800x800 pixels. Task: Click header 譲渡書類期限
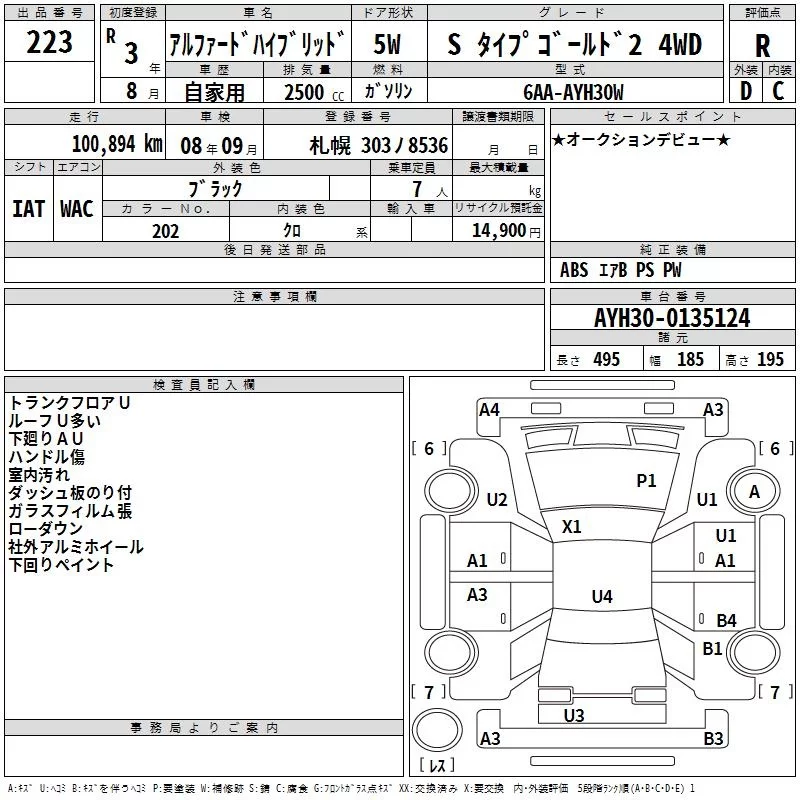498,116
